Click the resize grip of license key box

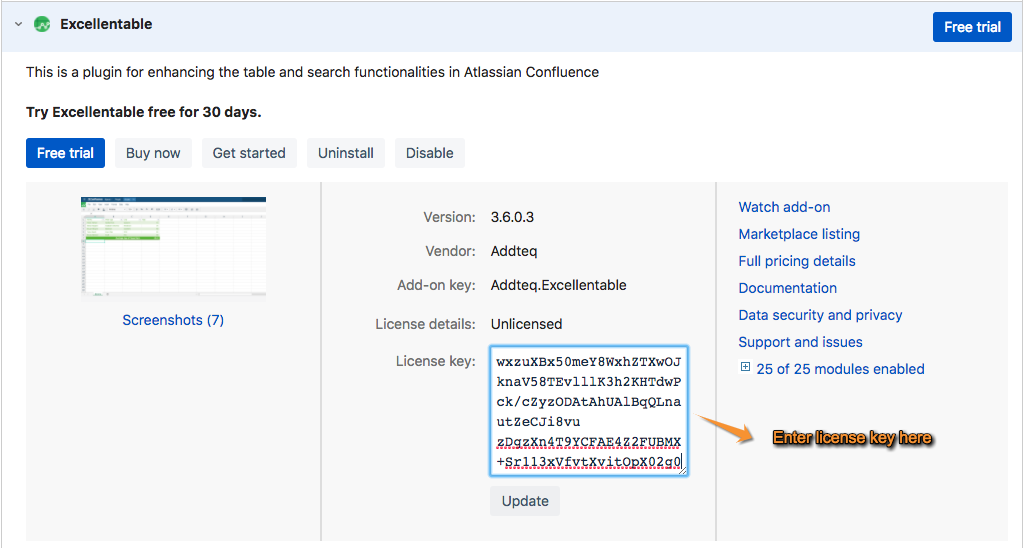[682, 470]
